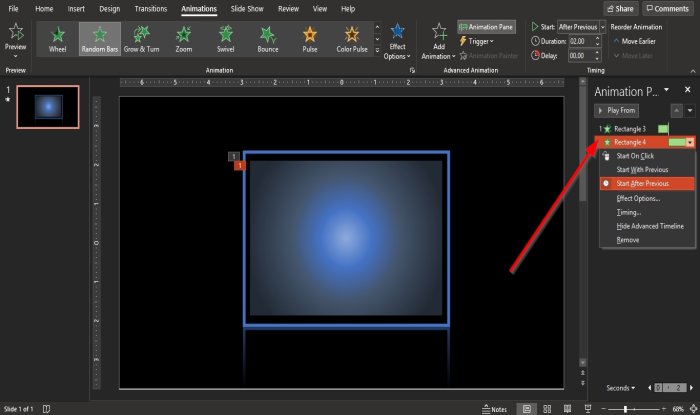The height and width of the screenshot is (415, 700).
Task: Switch to Reading view
Action: click(567, 409)
